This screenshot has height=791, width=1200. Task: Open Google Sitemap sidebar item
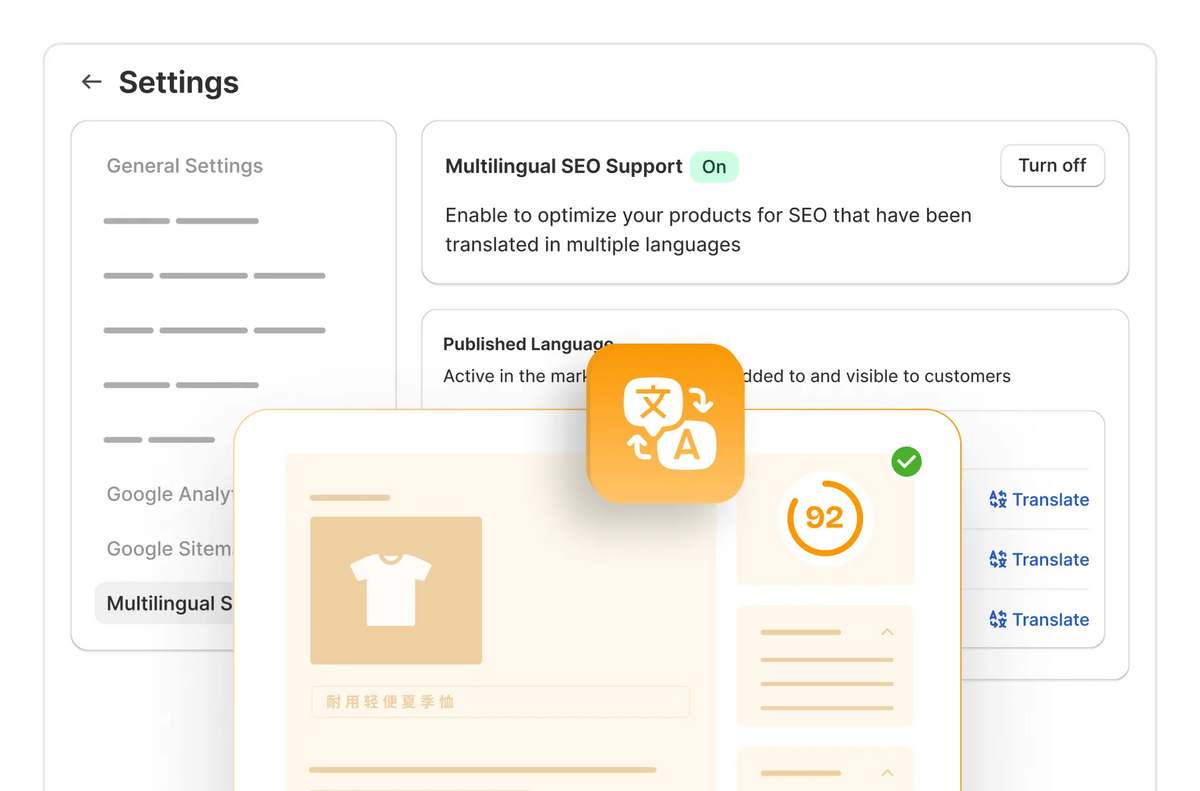click(170, 548)
